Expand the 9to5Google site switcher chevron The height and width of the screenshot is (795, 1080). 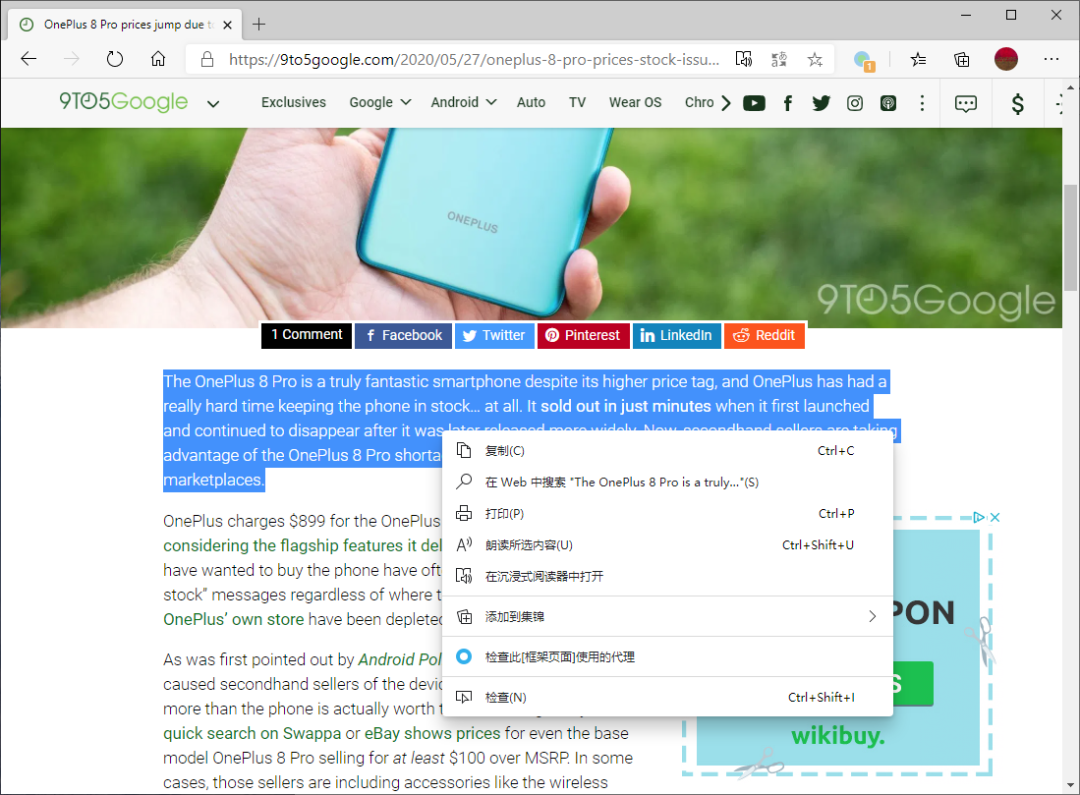[214, 104]
